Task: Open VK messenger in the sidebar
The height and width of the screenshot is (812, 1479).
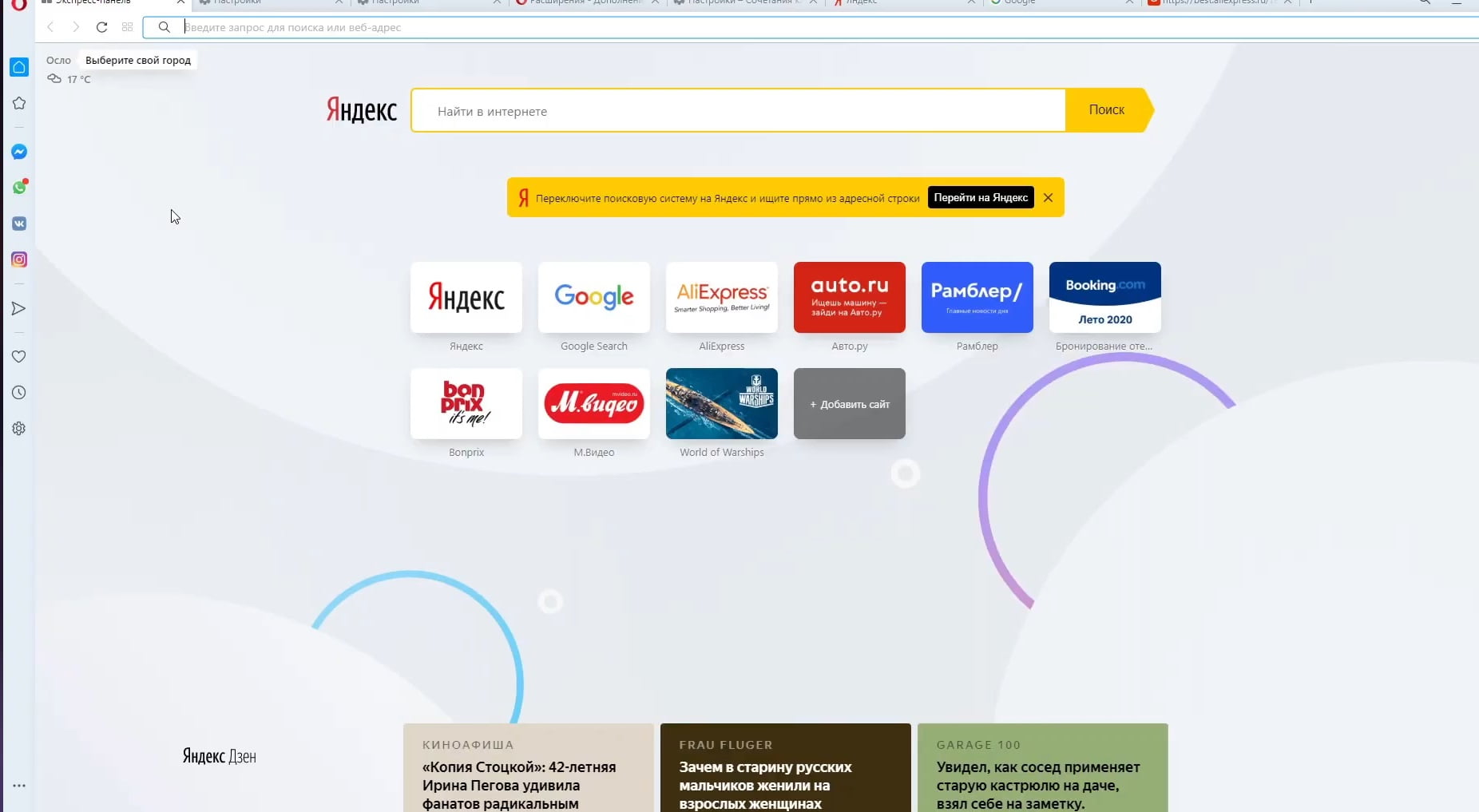Action: (x=19, y=224)
